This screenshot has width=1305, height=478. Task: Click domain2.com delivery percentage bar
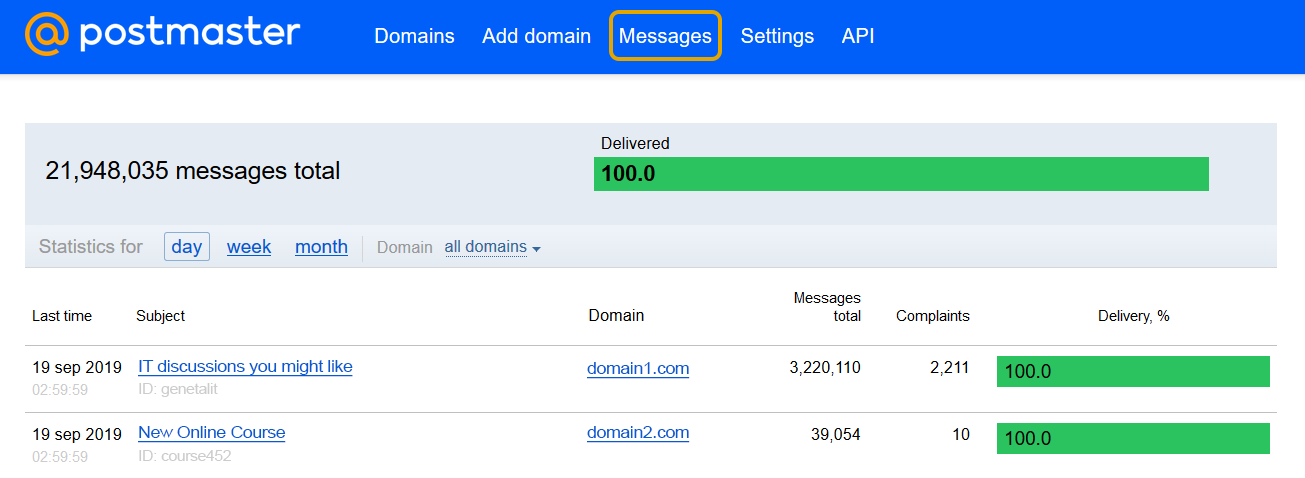point(1133,439)
